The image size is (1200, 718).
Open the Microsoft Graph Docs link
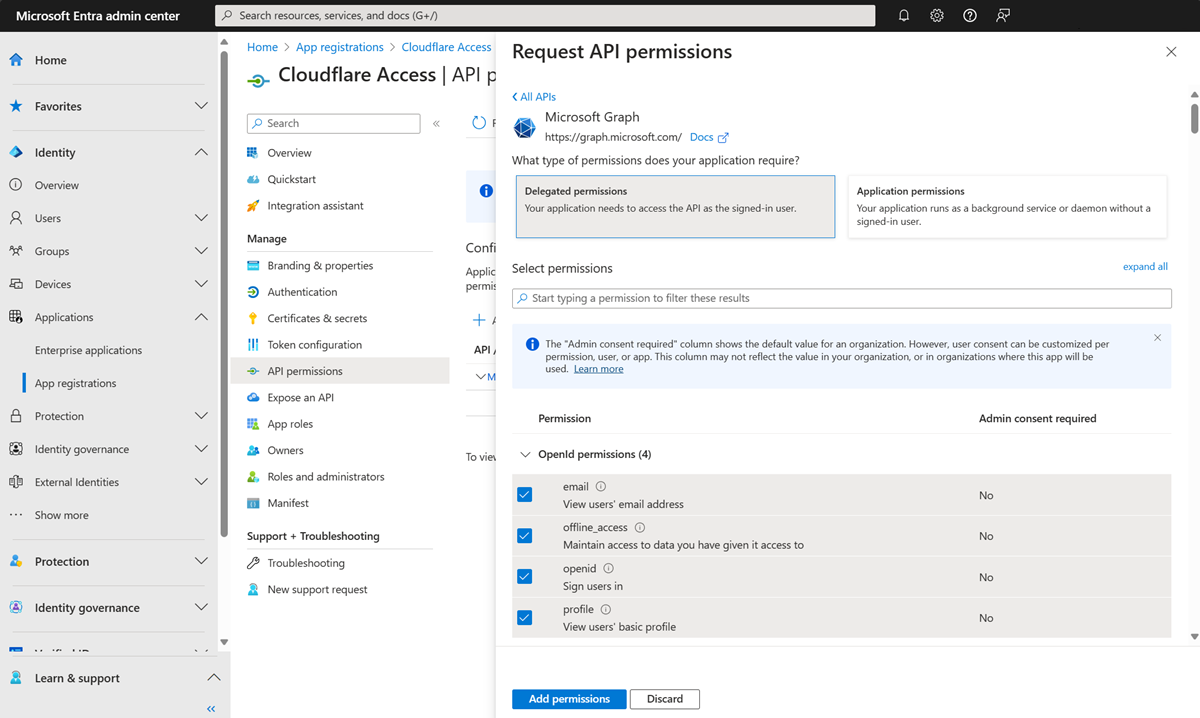709,137
